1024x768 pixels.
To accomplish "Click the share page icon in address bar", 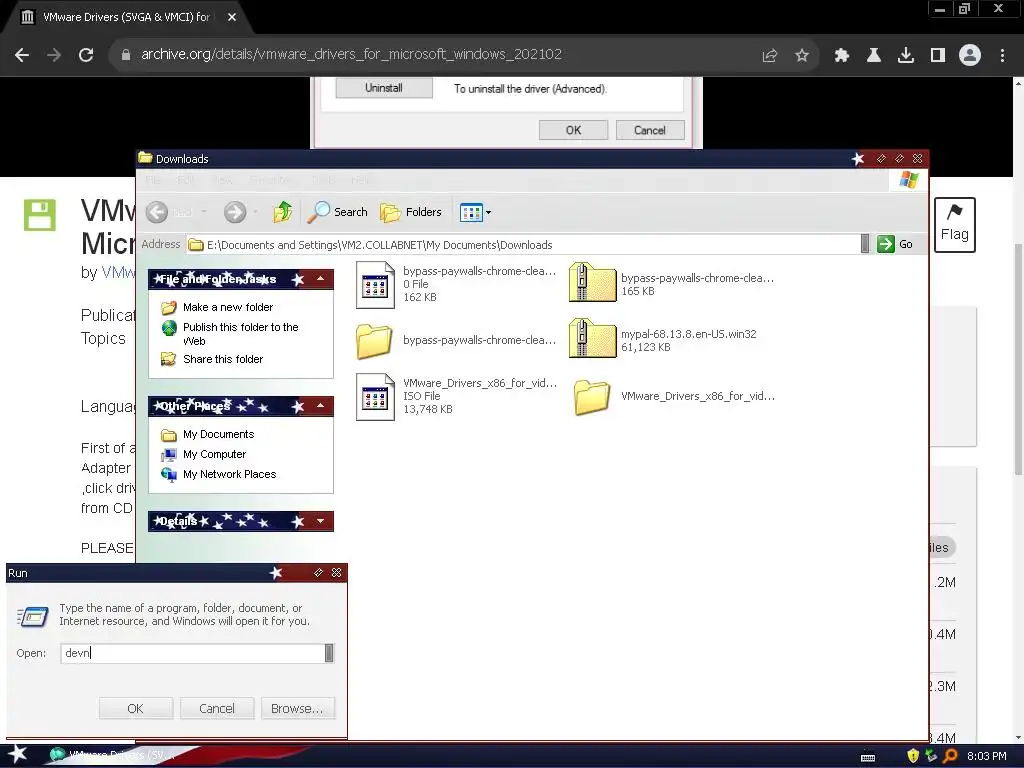I will [x=770, y=56].
